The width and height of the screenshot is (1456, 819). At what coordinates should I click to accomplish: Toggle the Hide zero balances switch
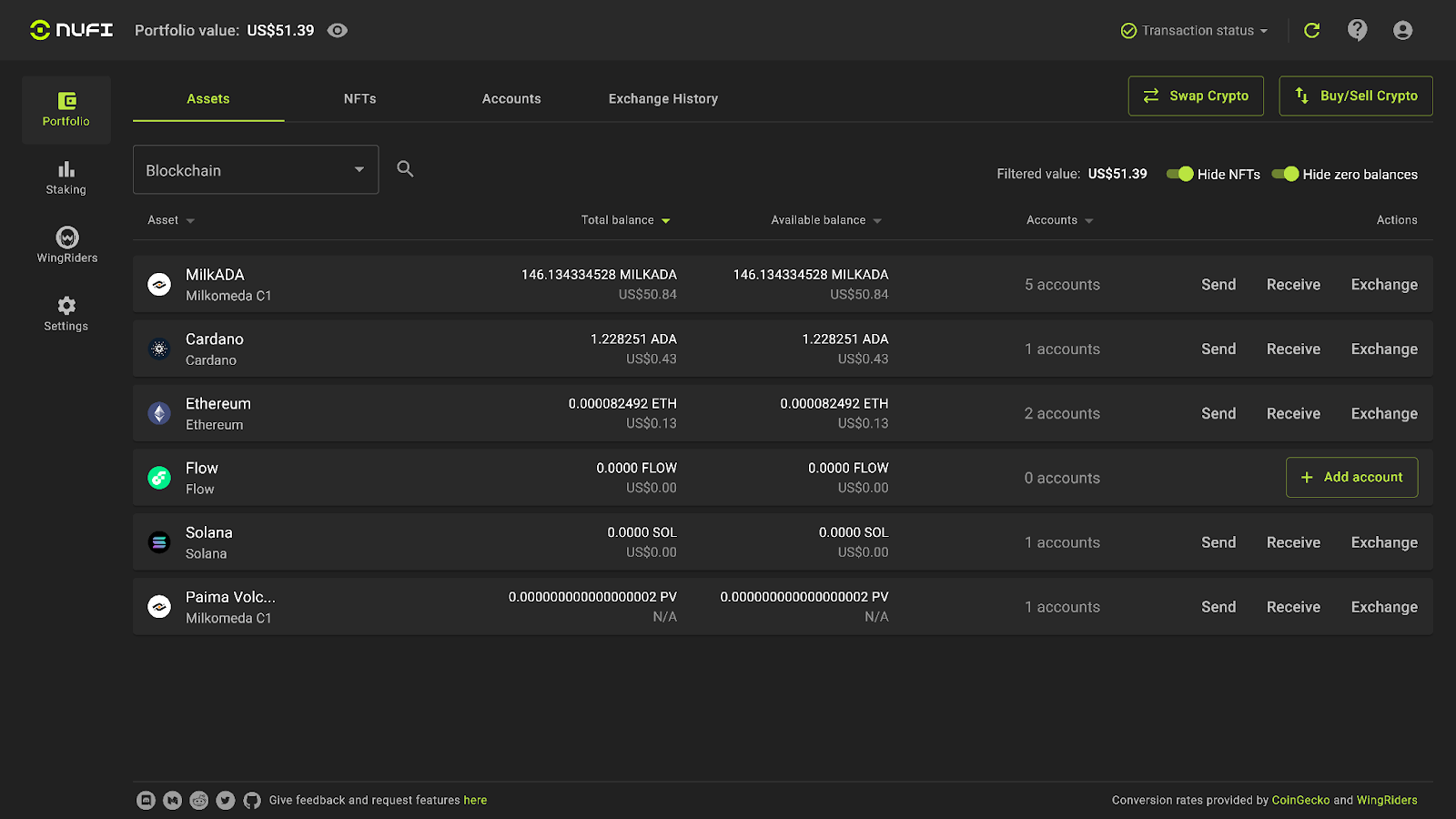[1285, 174]
